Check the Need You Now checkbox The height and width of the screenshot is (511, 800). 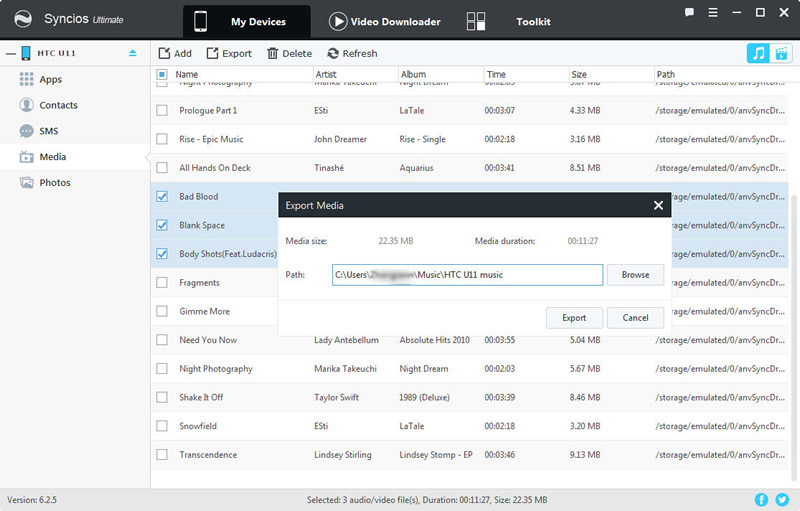coord(162,340)
